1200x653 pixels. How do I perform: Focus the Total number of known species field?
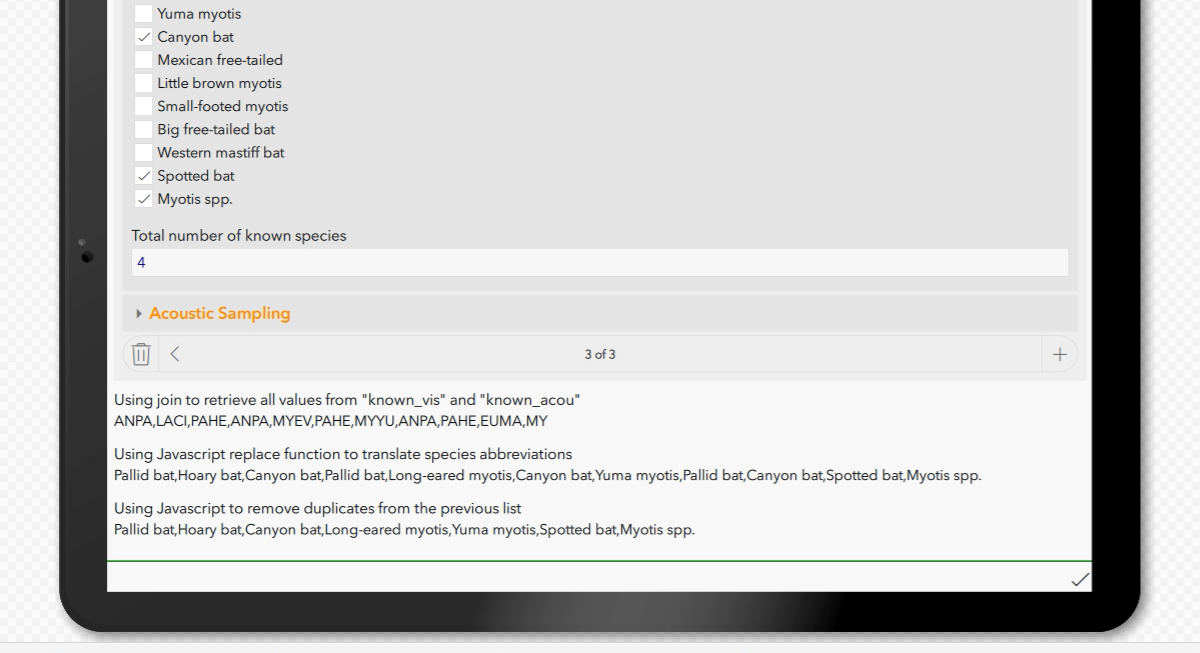coord(600,262)
